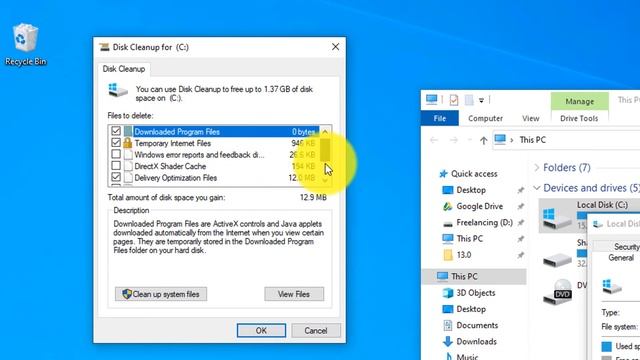Screen dimensions: 640x360
Task: Click the Downloaded Program Files folder icon
Action: 128,131
